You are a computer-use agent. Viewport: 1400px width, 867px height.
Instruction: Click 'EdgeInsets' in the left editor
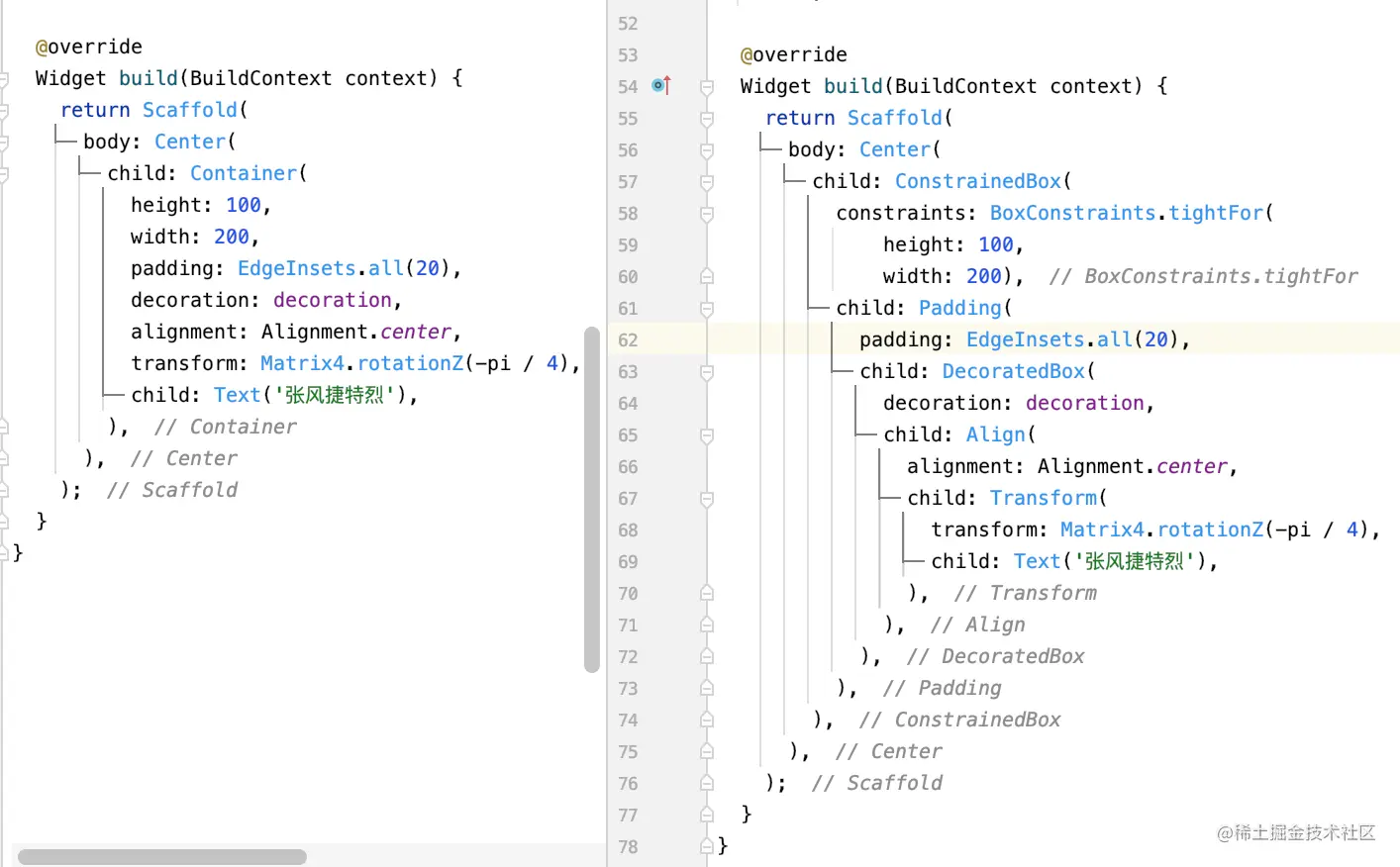[297, 268]
